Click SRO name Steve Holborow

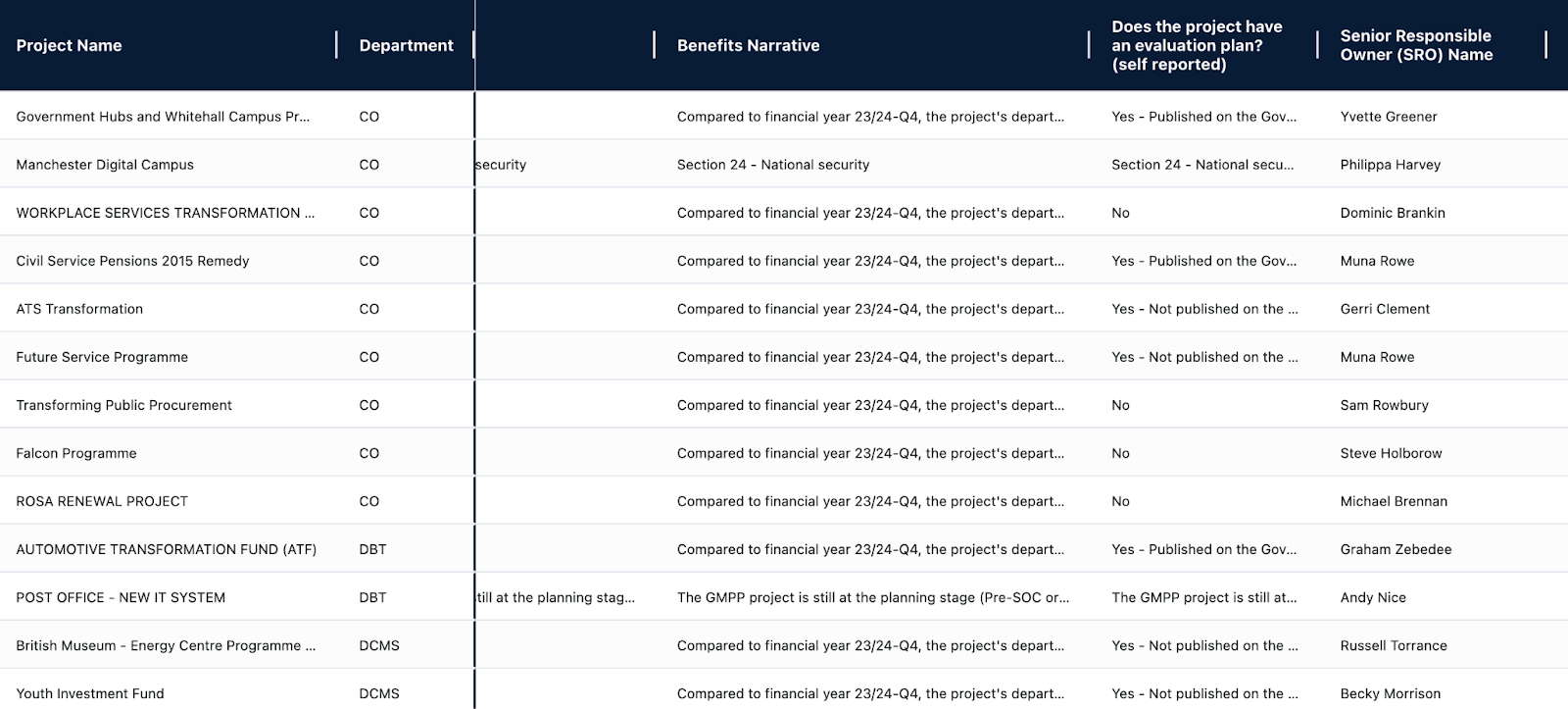pyautogui.click(x=1391, y=453)
